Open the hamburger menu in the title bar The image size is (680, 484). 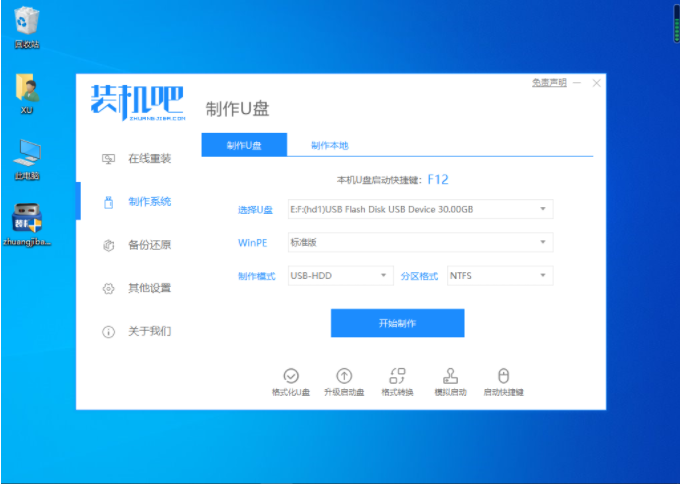point(577,83)
